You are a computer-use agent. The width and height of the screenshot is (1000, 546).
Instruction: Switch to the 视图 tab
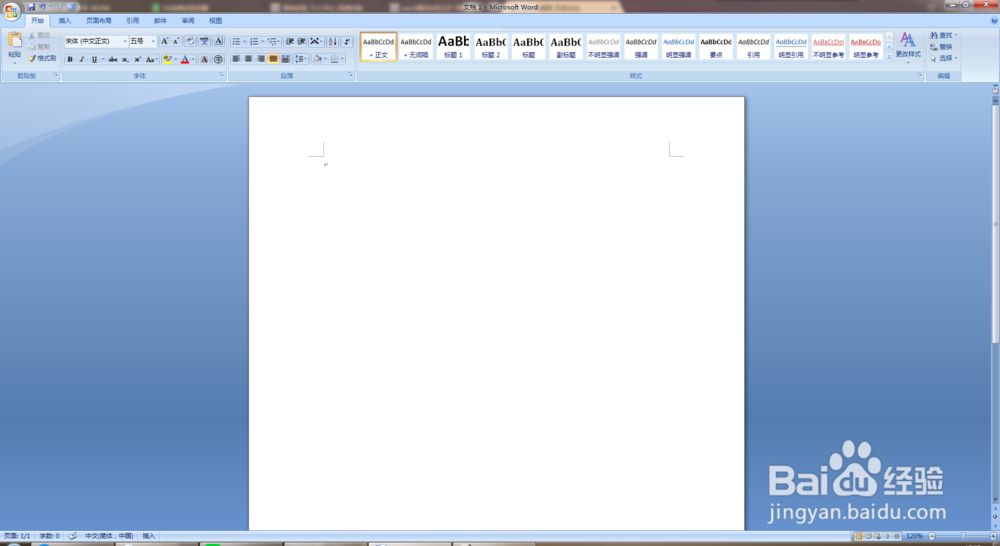(x=216, y=20)
